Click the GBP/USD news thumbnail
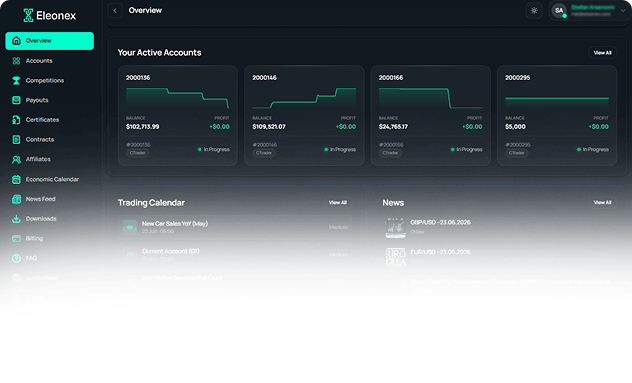The width and height of the screenshot is (632, 383). point(395,228)
